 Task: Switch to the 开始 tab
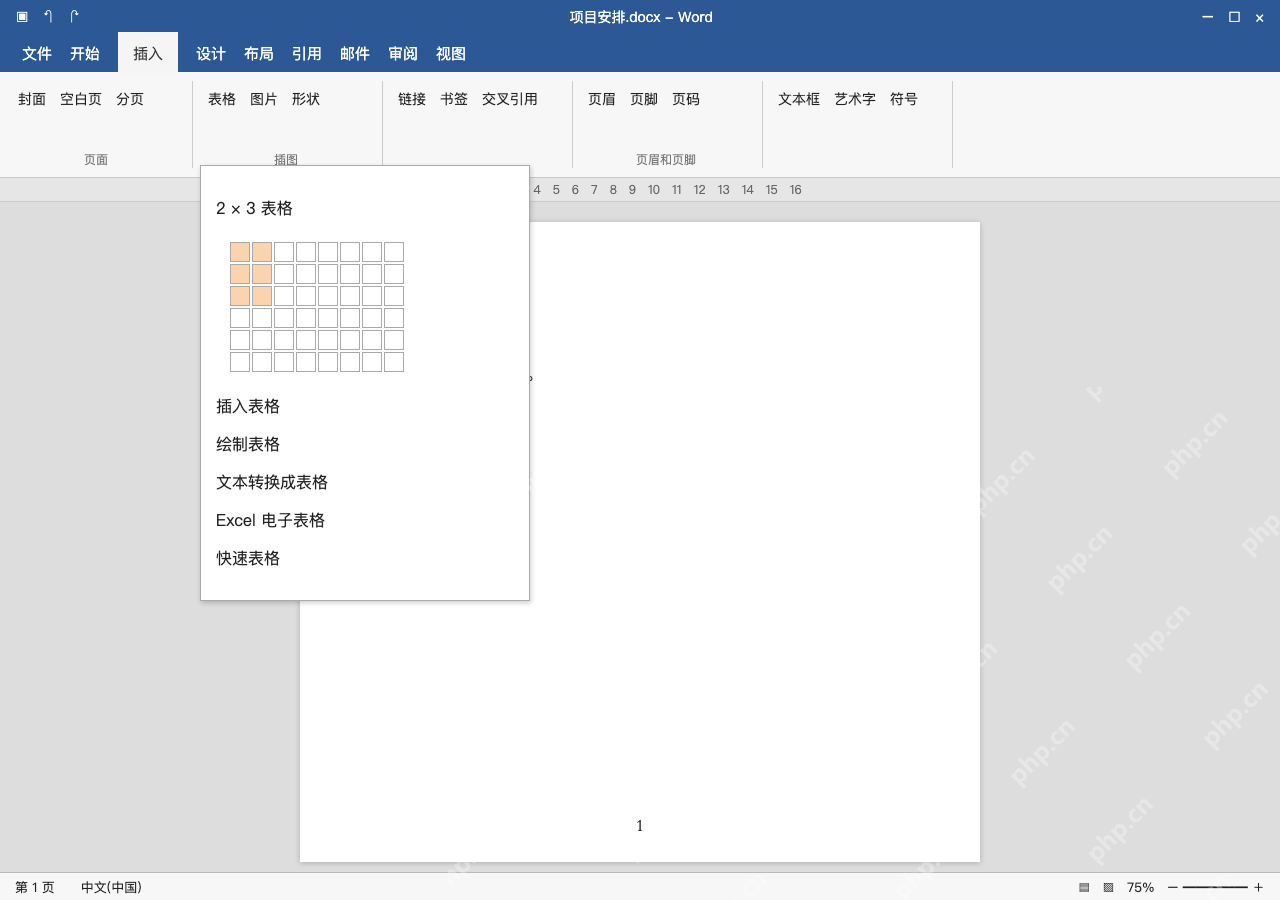click(85, 54)
